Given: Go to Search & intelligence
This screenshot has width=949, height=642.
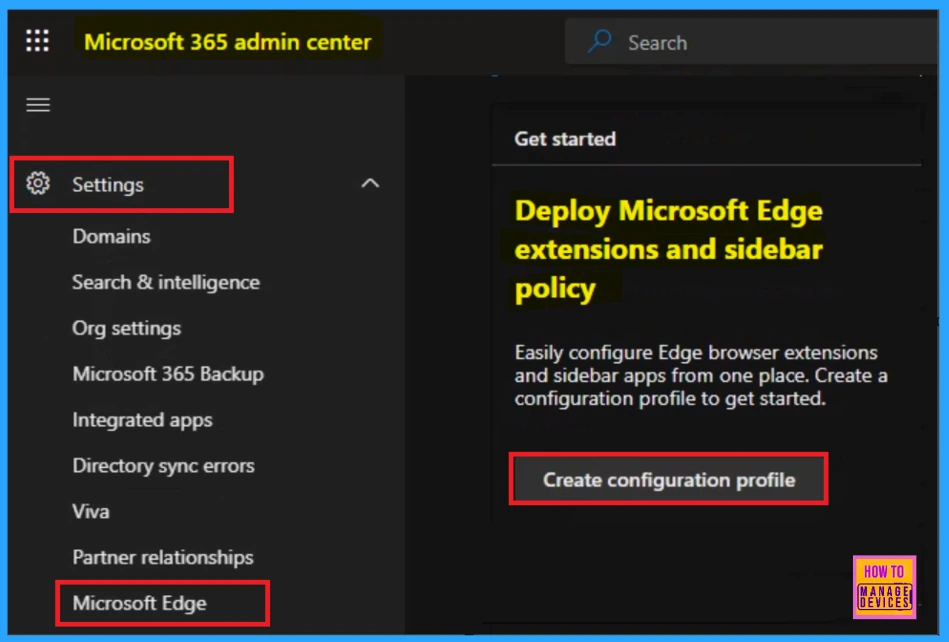Looking at the screenshot, I should click(166, 282).
